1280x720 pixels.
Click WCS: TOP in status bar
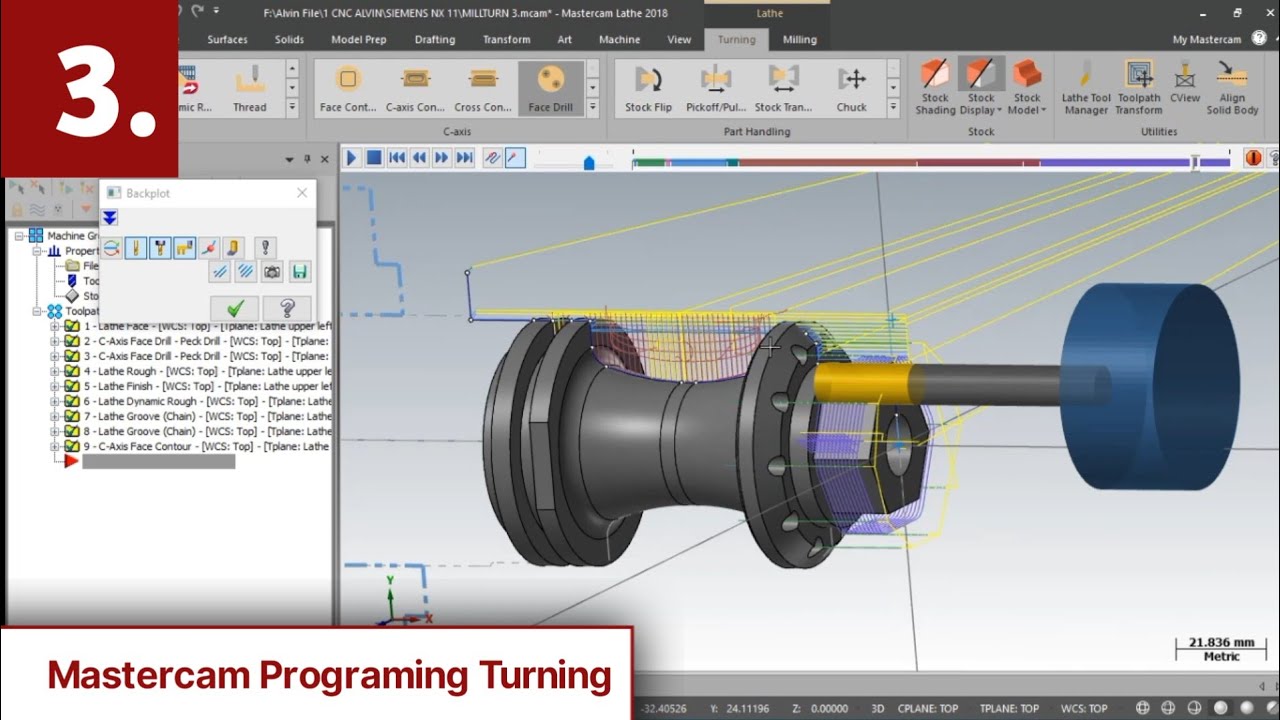(x=1083, y=708)
